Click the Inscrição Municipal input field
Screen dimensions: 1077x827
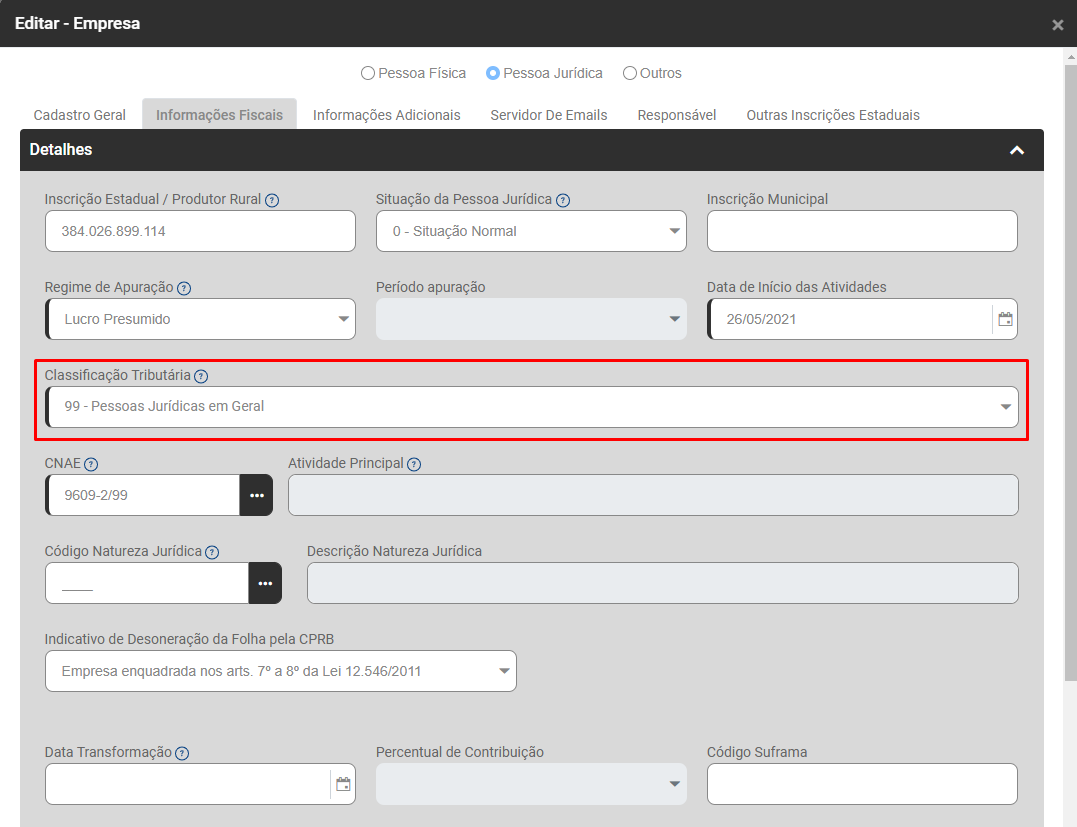(862, 231)
